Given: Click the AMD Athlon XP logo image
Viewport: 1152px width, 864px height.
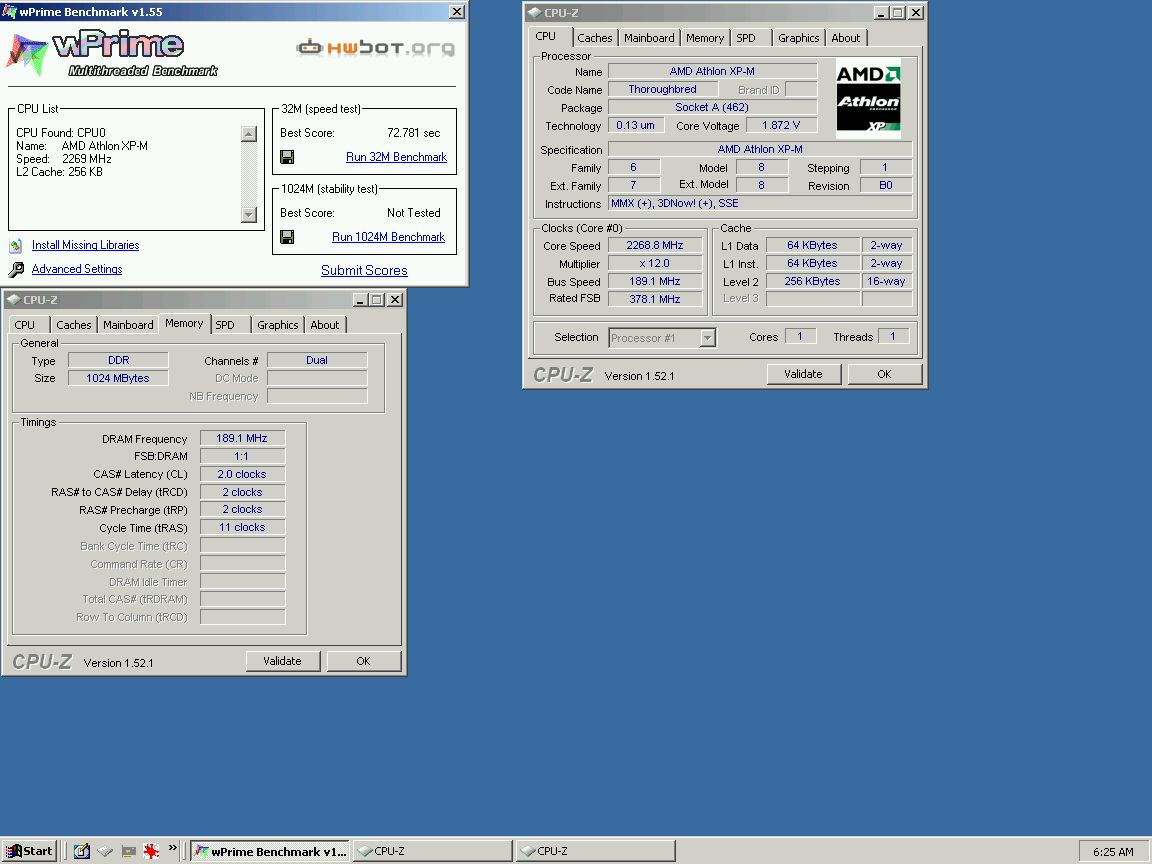Looking at the screenshot, I should point(868,98).
